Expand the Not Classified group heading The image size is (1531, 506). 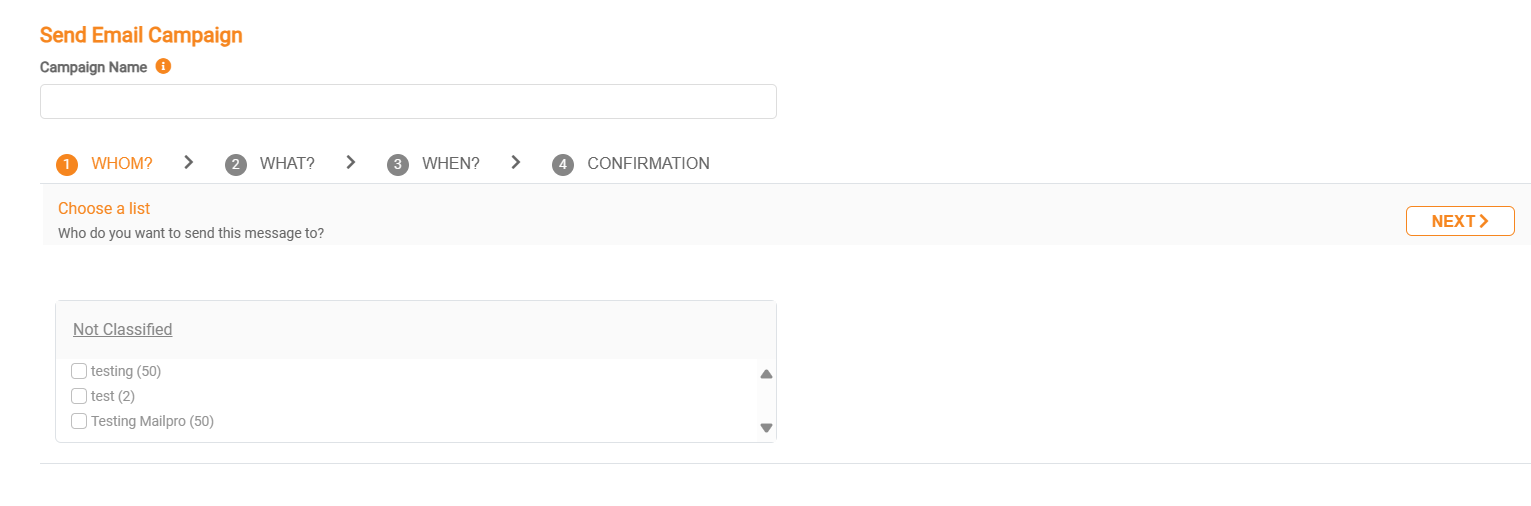coord(122,329)
